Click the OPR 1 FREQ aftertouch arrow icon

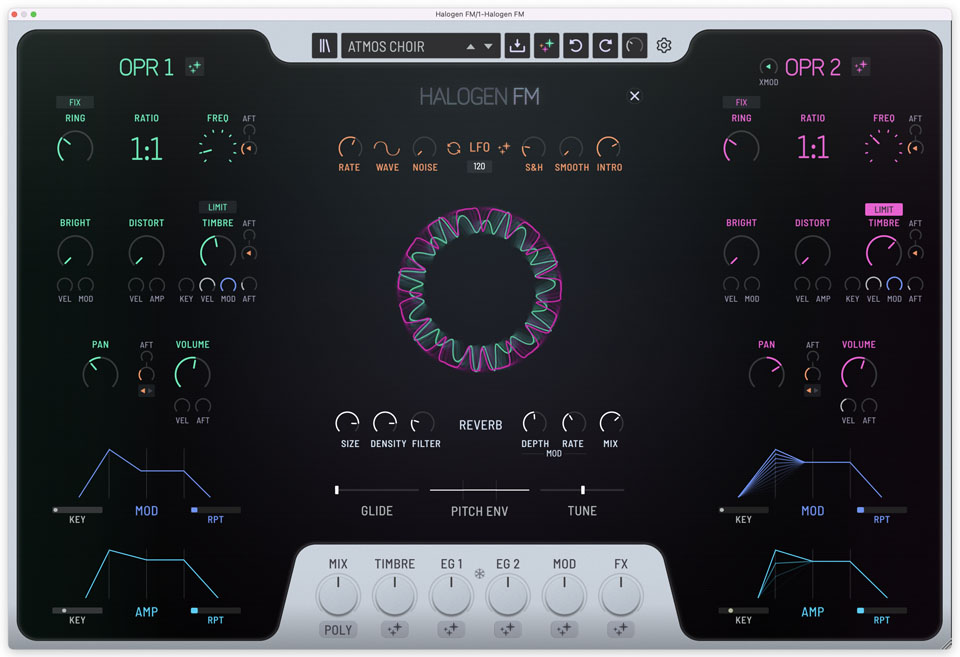249,149
